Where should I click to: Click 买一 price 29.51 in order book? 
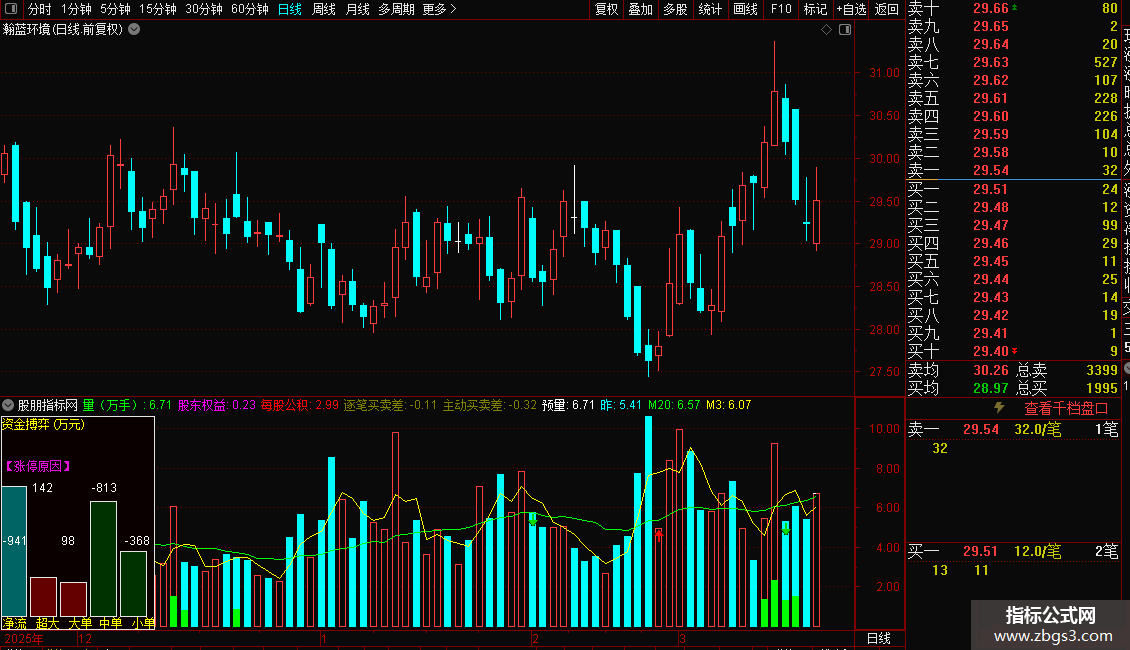tap(991, 189)
